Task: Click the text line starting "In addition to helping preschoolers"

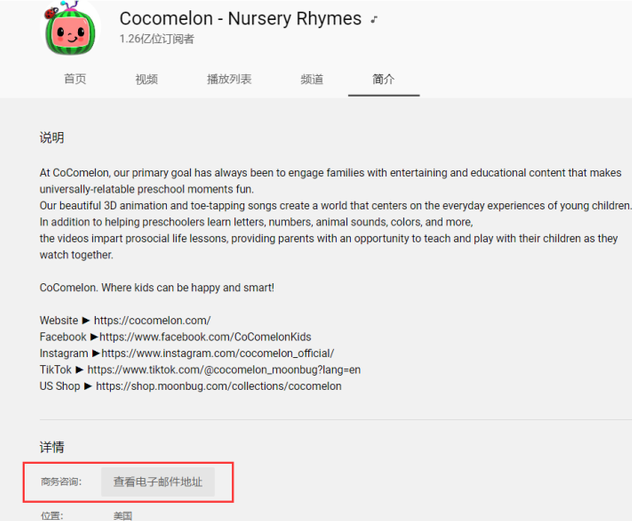Action: tap(256, 222)
